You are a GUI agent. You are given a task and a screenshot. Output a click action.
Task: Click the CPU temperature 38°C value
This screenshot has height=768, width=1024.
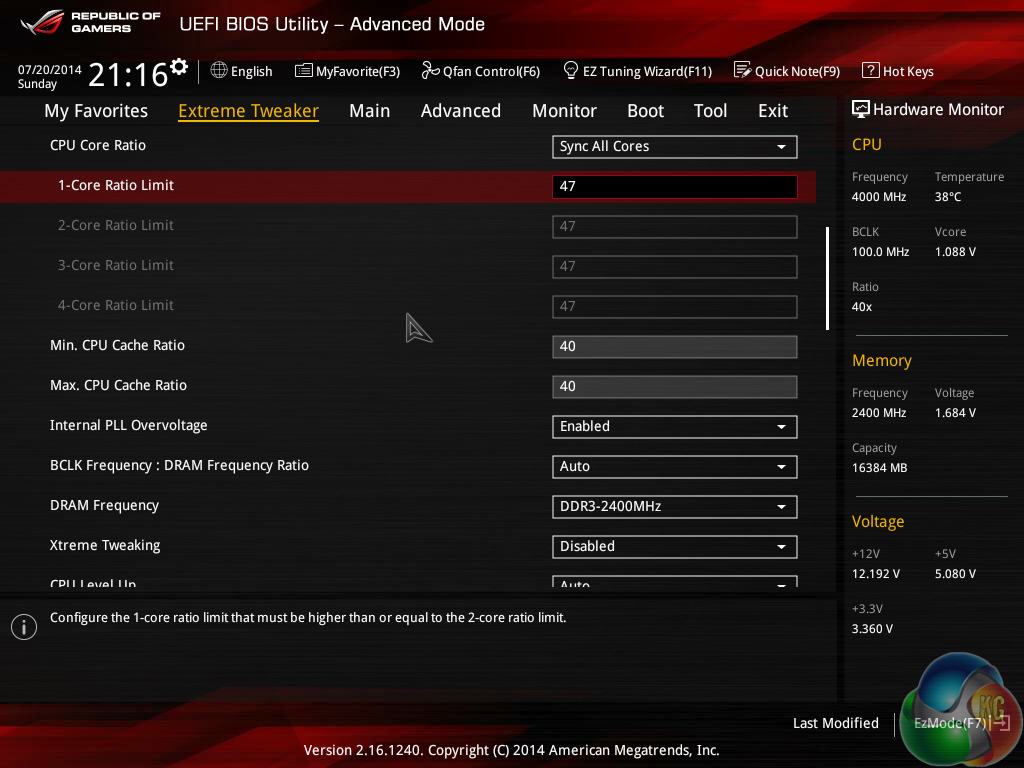(x=948, y=197)
